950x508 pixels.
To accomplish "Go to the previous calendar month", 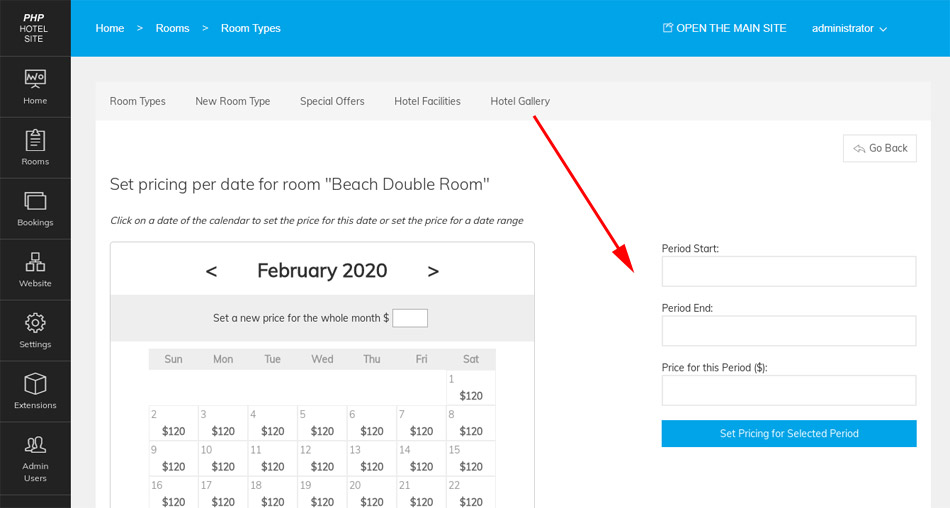I will (211, 271).
